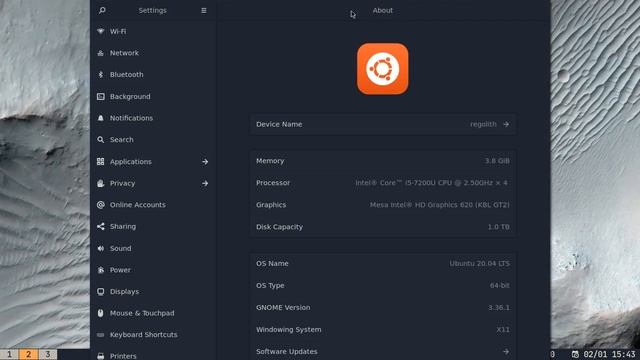The height and width of the screenshot is (360, 640).
Task: Click the Sound speaker icon
Action: [100, 248]
